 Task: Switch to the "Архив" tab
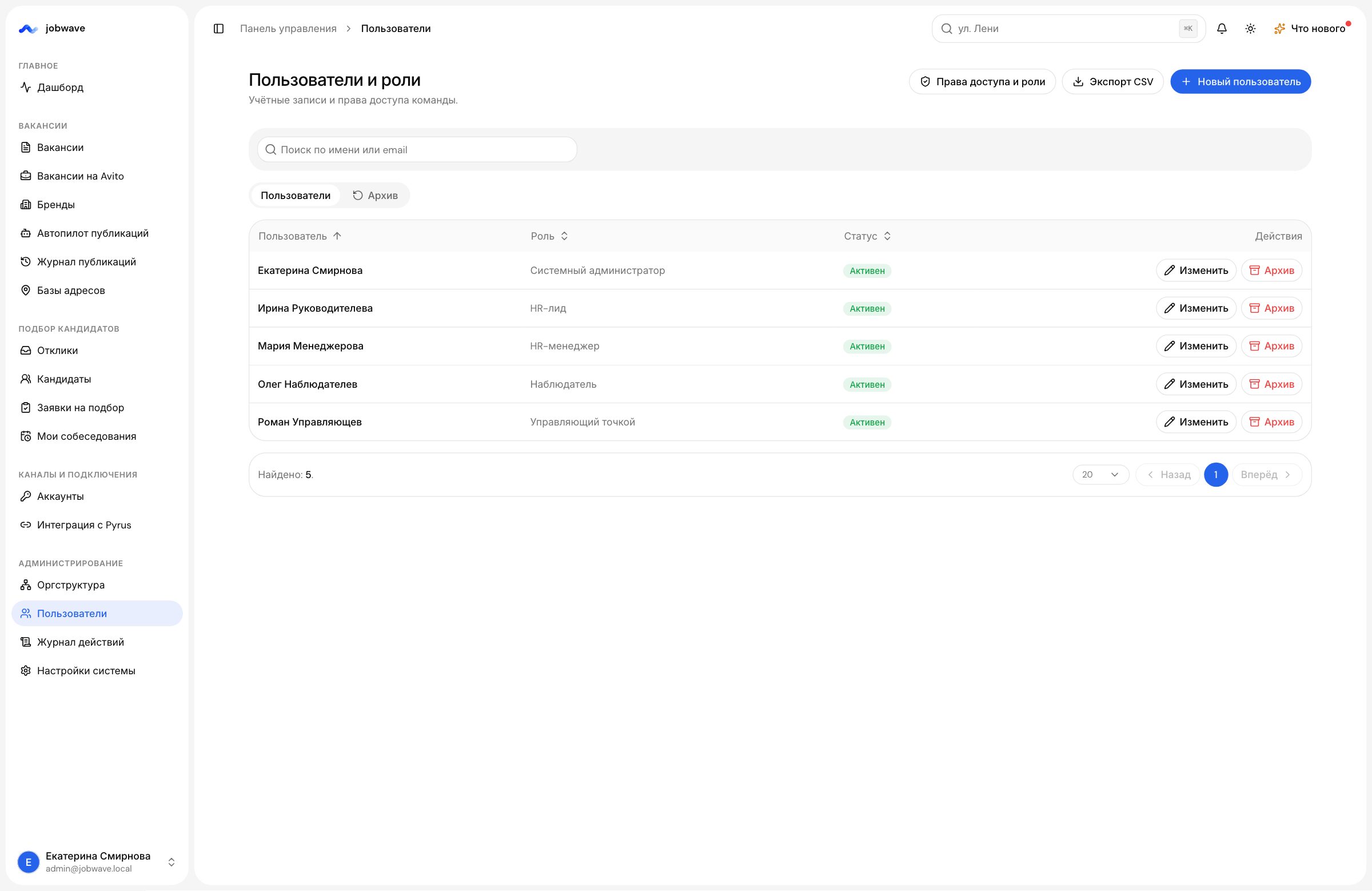coord(374,195)
